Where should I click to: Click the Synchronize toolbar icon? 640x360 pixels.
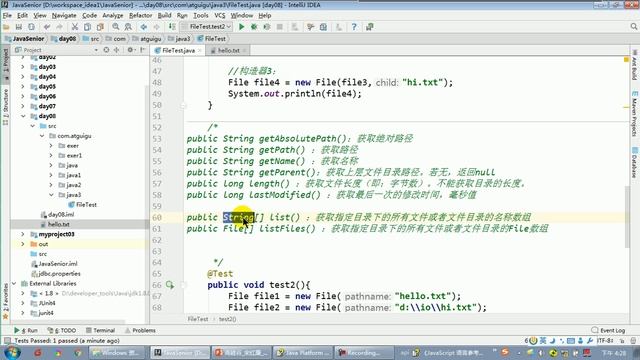[x=31, y=27]
